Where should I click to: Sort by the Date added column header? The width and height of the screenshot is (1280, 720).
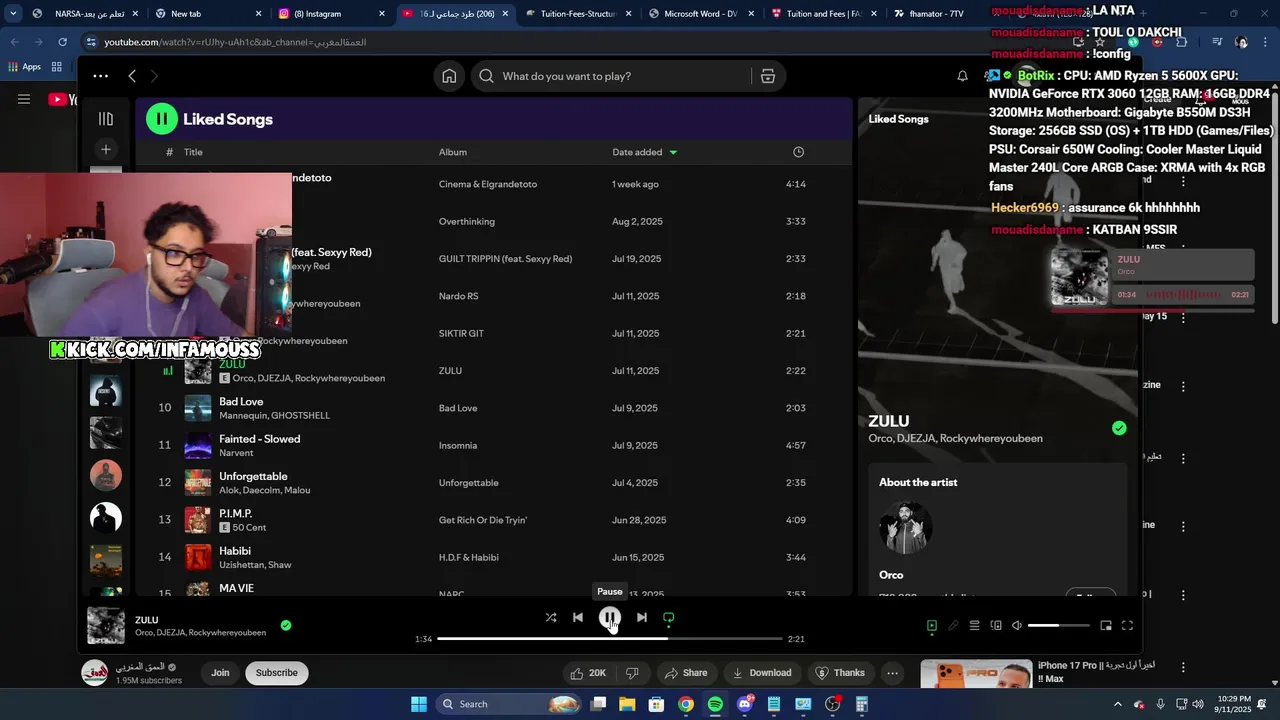pyautogui.click(x=645, y=152)
